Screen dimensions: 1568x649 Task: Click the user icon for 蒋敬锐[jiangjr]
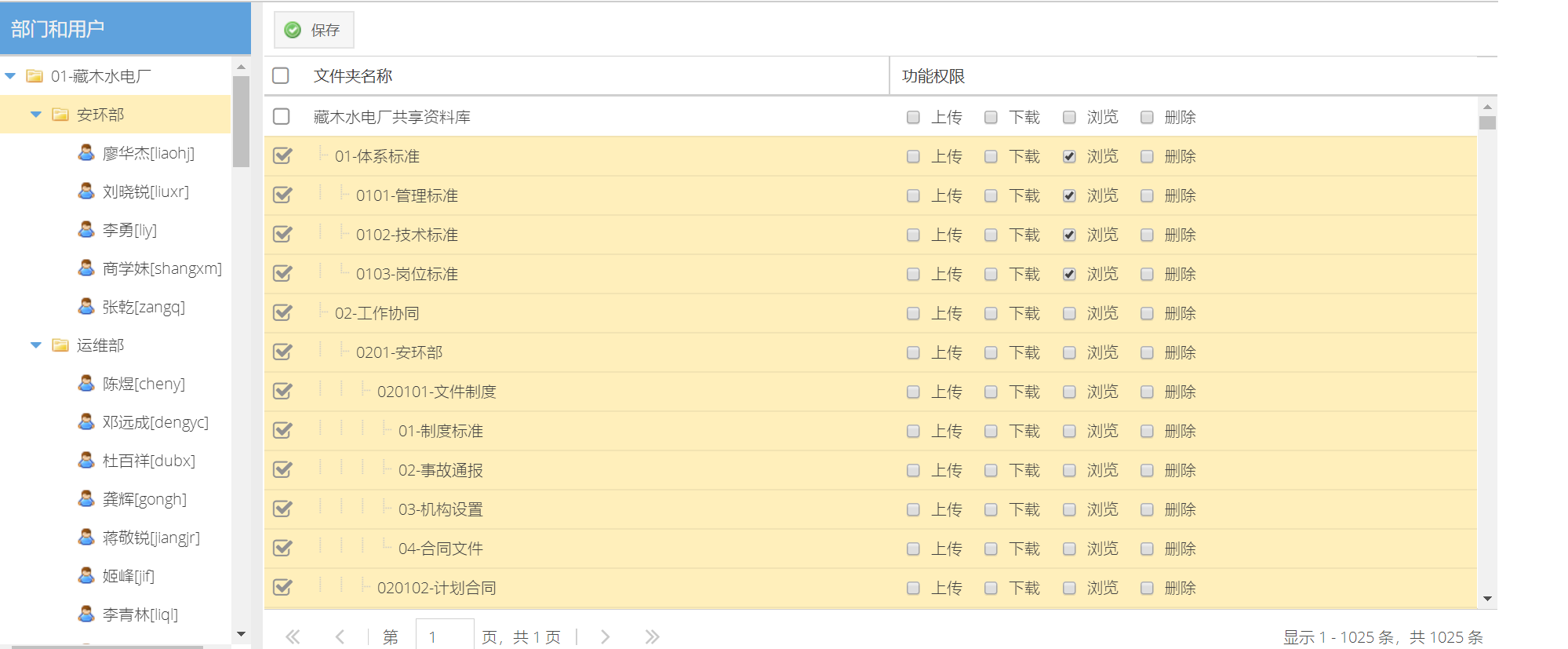pyautogui.click(x=86, y=537)
